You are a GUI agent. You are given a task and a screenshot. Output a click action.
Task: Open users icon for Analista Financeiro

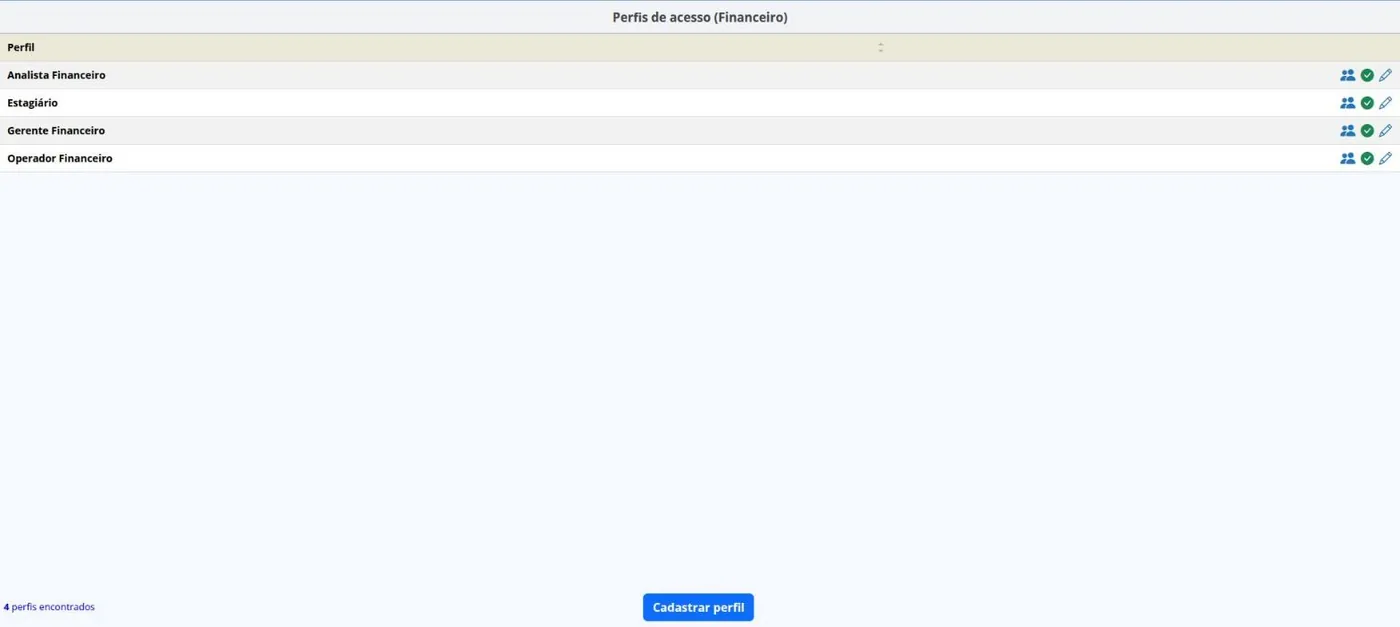[1347, 75]
